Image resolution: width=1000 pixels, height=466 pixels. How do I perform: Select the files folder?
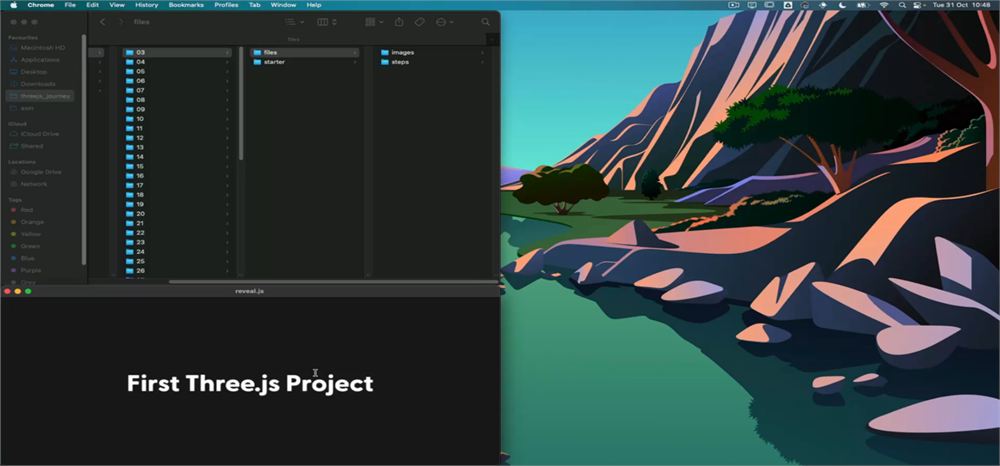pyautogui.click(x=305, y=52)
